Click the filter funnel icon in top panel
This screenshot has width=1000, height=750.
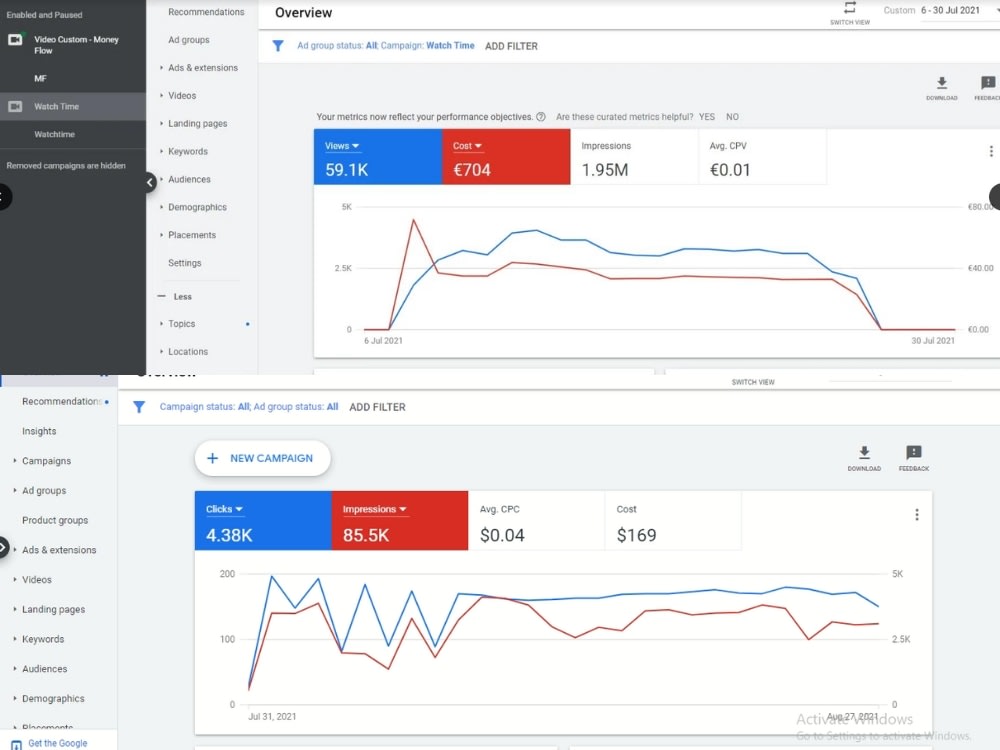278,46
